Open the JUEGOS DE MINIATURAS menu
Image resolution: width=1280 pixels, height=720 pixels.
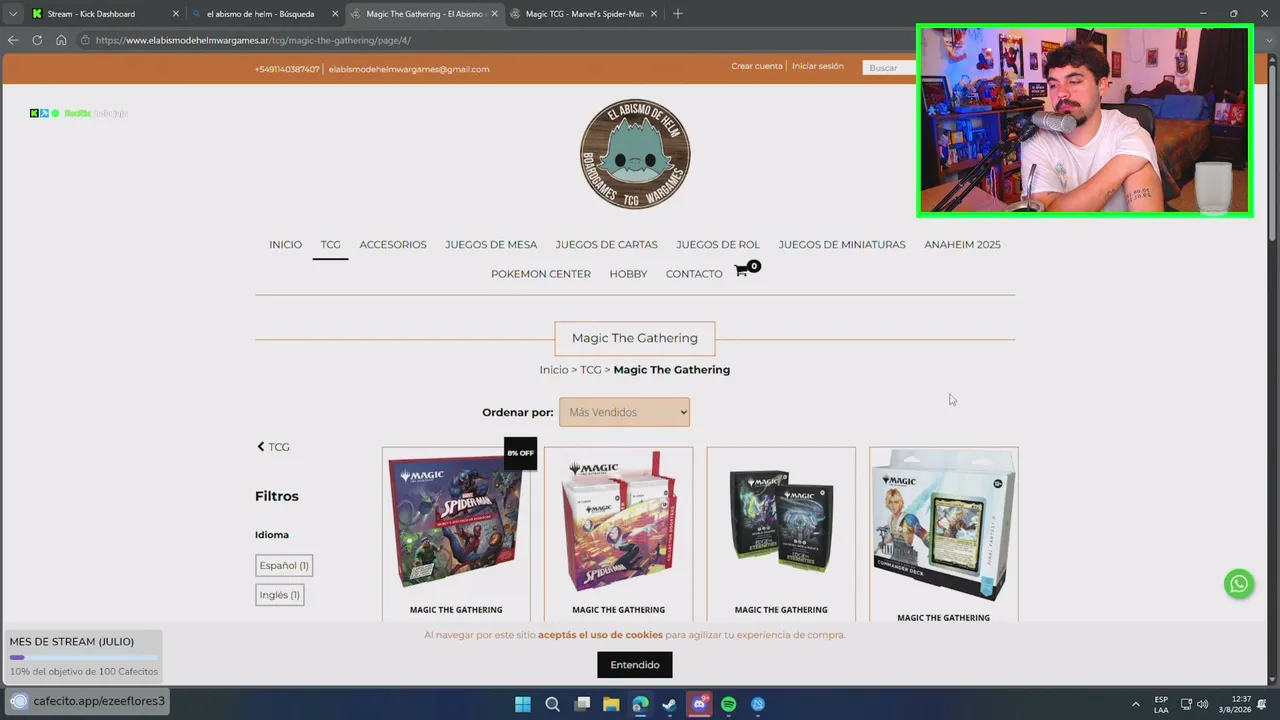(842, 244)
